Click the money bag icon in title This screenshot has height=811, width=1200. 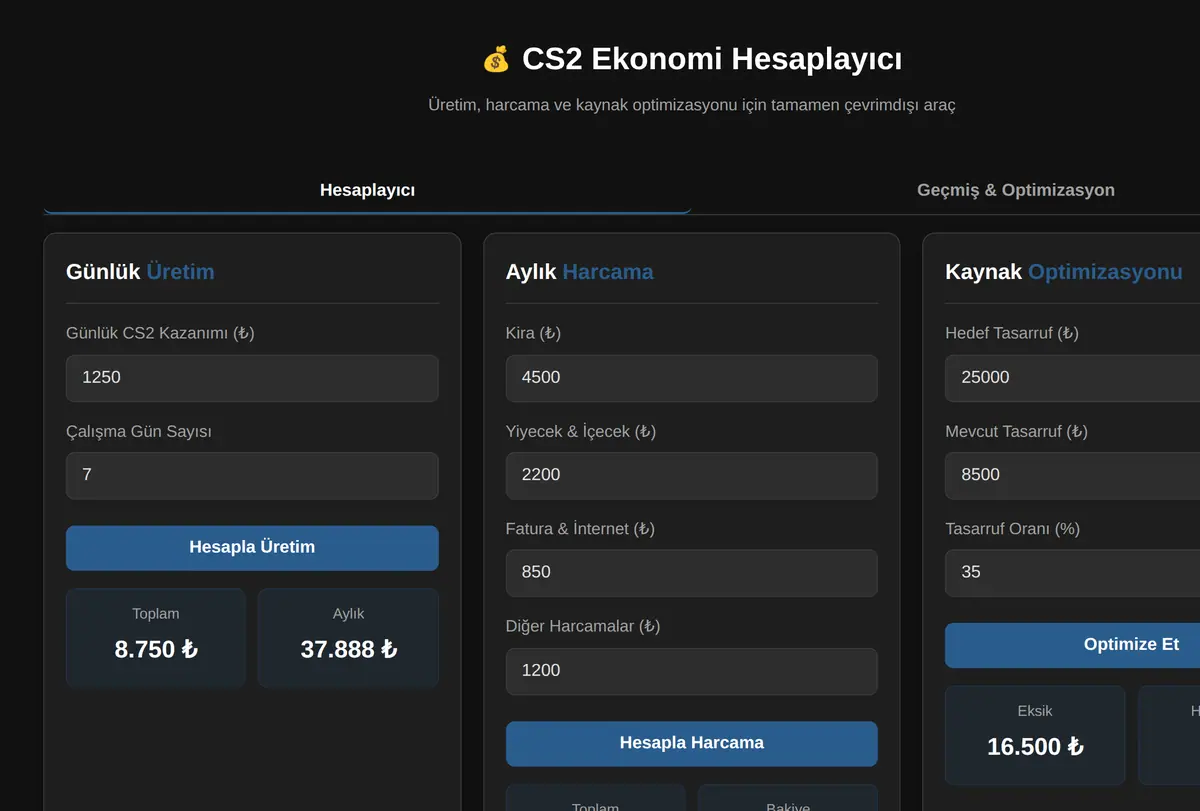tap(496, 60)
